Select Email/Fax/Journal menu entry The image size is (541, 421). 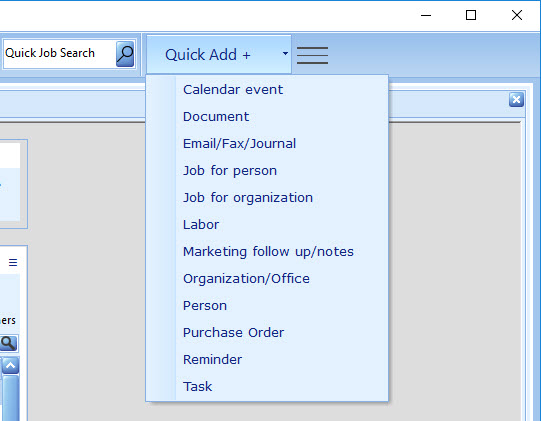click(239, 144)
